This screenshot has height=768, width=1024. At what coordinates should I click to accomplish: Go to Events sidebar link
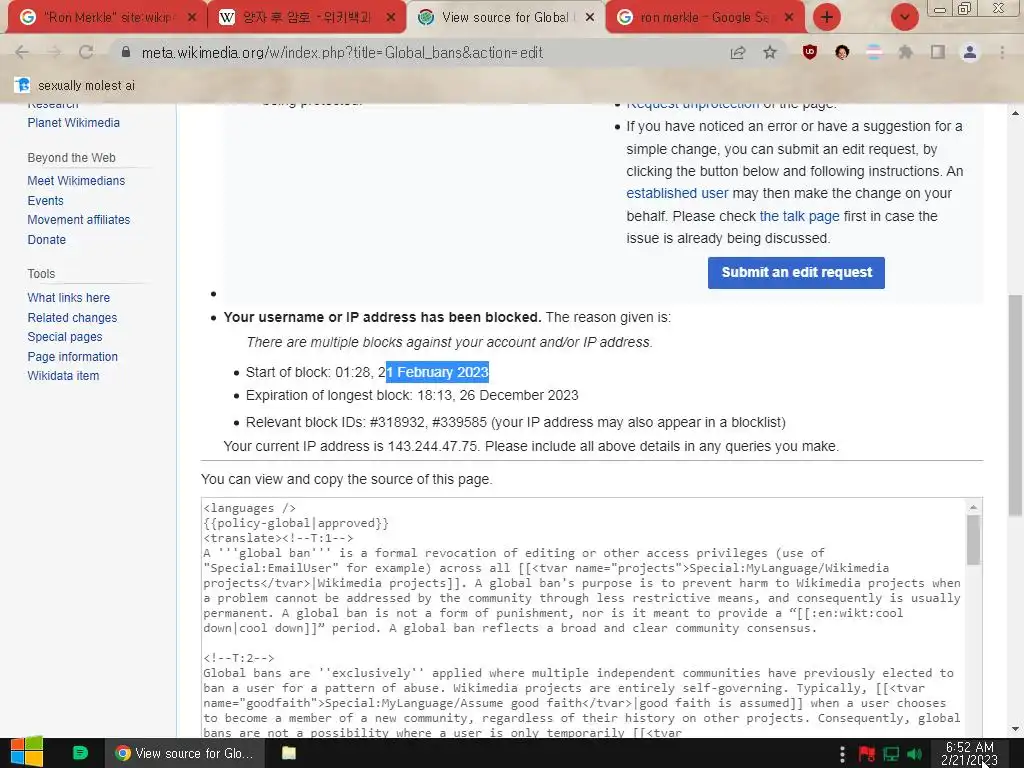45,200
